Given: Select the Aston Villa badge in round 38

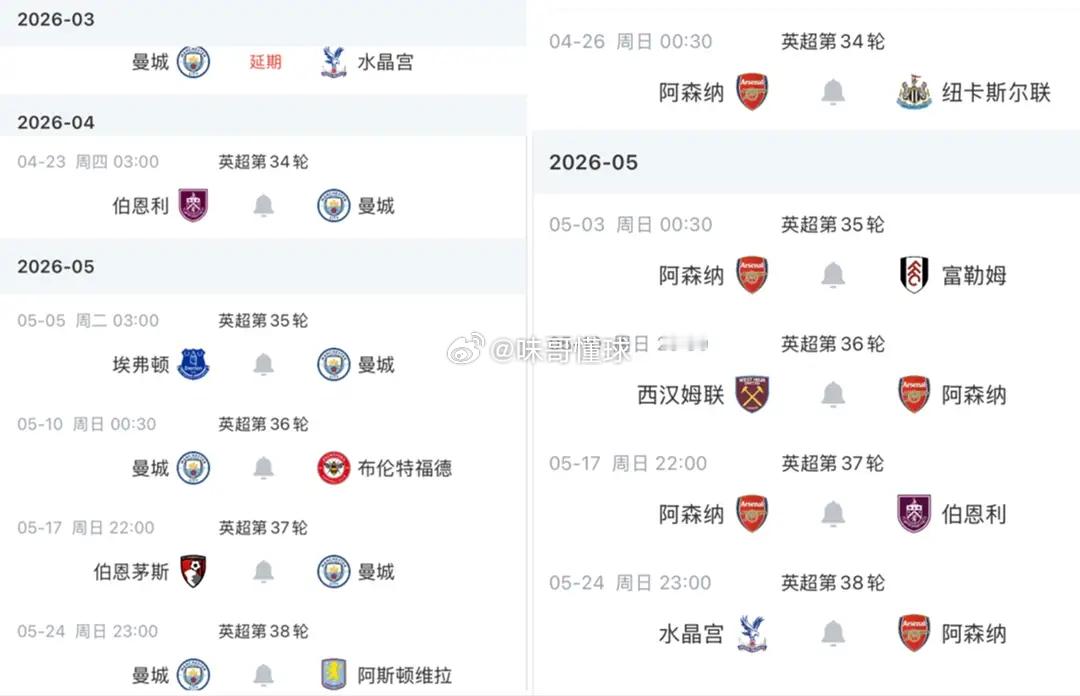Looking at the screenshot, I should click(334, 675).
